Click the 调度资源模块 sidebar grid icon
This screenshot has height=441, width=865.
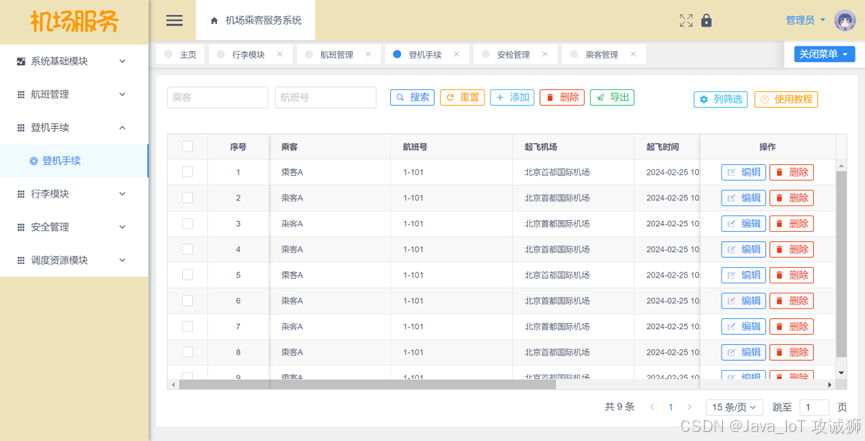click(21, 260)
